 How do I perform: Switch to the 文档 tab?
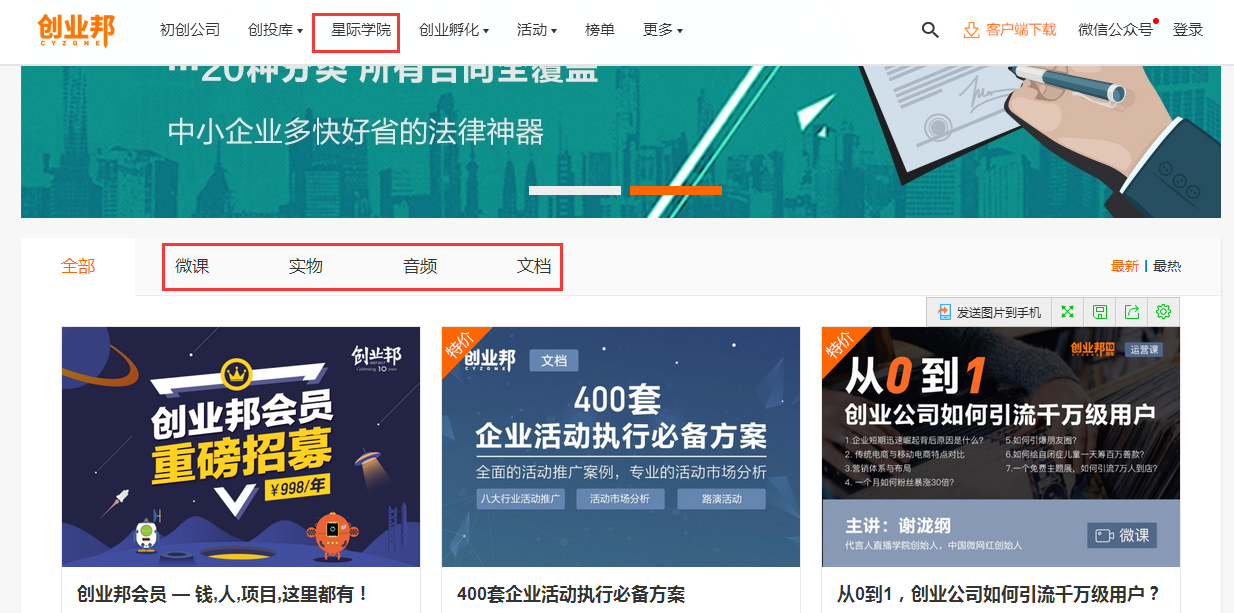[x=534, y=266]
